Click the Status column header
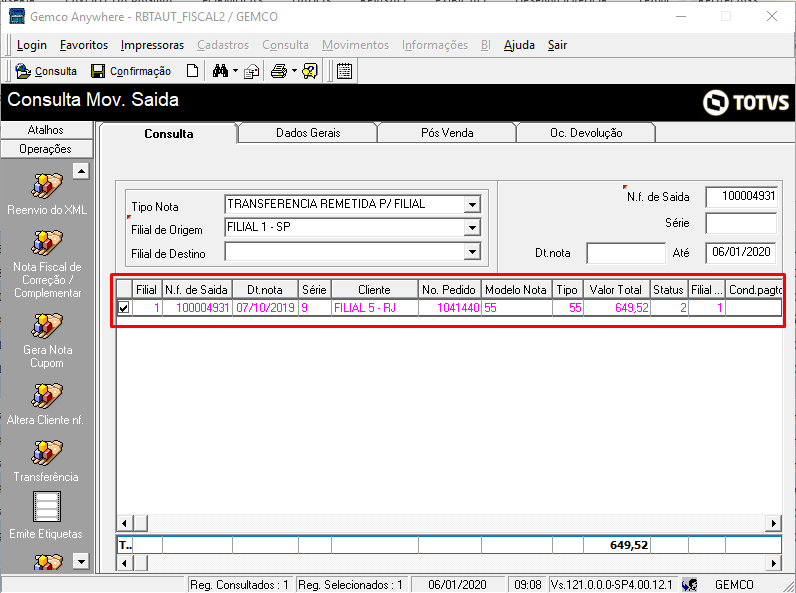796x593 pixels. 669,290
